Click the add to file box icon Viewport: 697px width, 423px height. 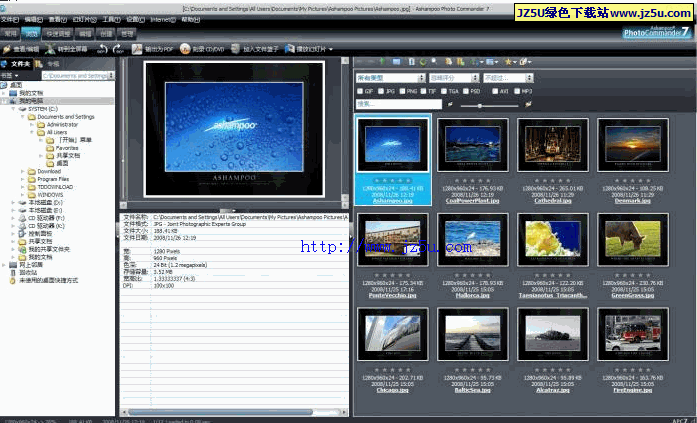[236, 49]
